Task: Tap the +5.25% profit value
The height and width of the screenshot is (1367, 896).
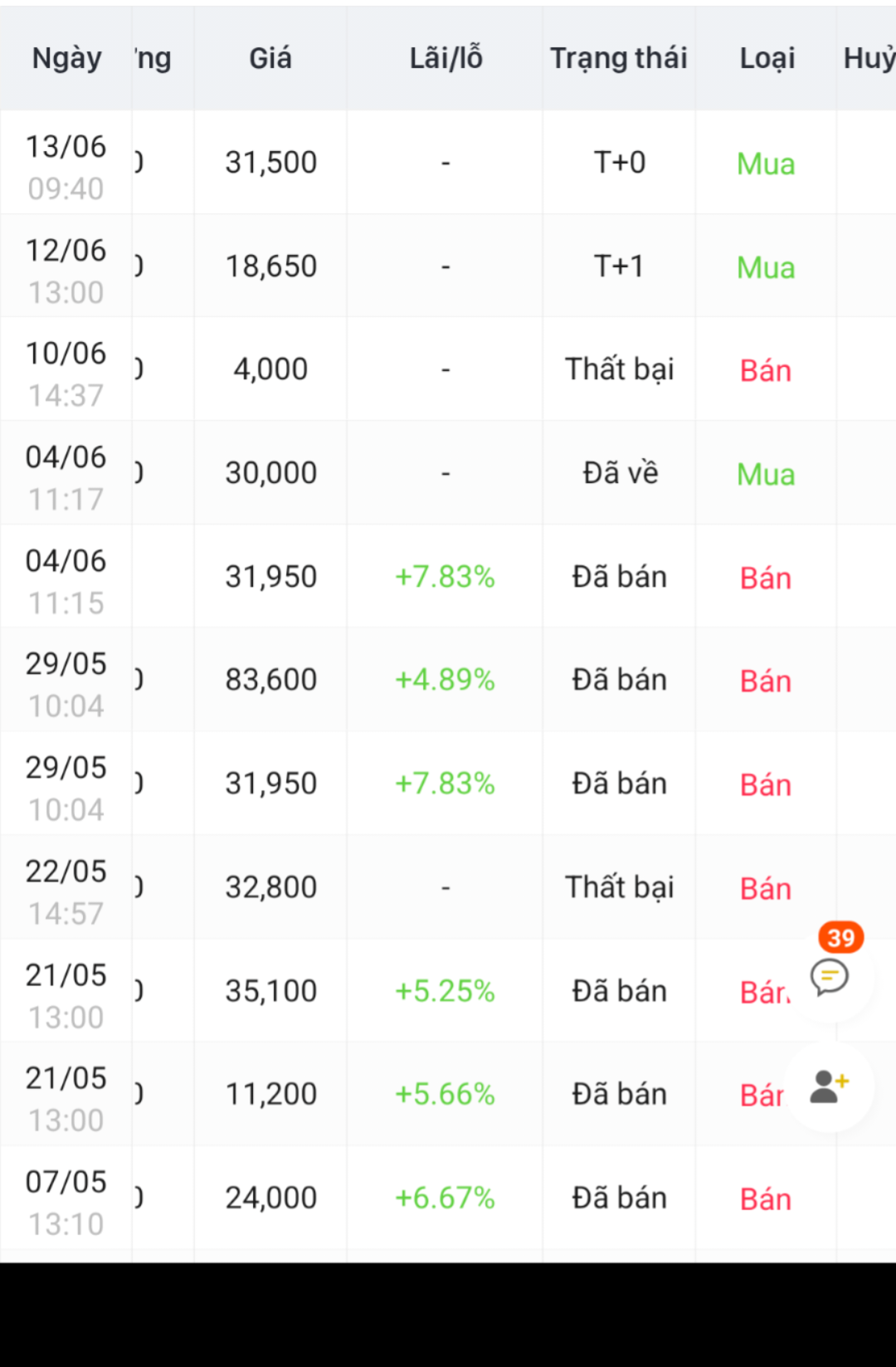Action: [x=445, y=991]
